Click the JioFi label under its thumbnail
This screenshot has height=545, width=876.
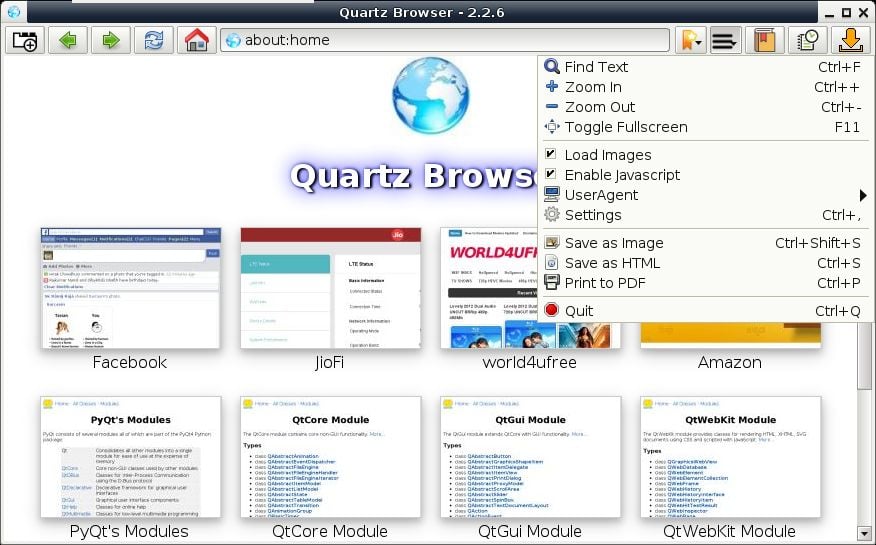pyautogui.click(x=330, y=362)
